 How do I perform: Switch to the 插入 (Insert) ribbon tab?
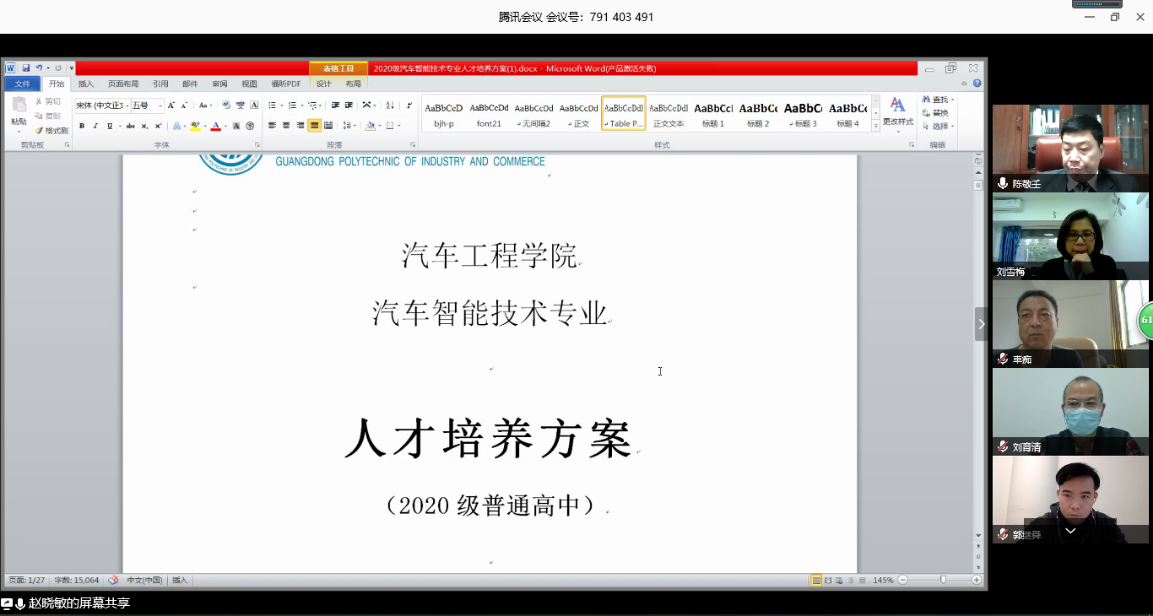pyautogui.click(x=86, y=84)
